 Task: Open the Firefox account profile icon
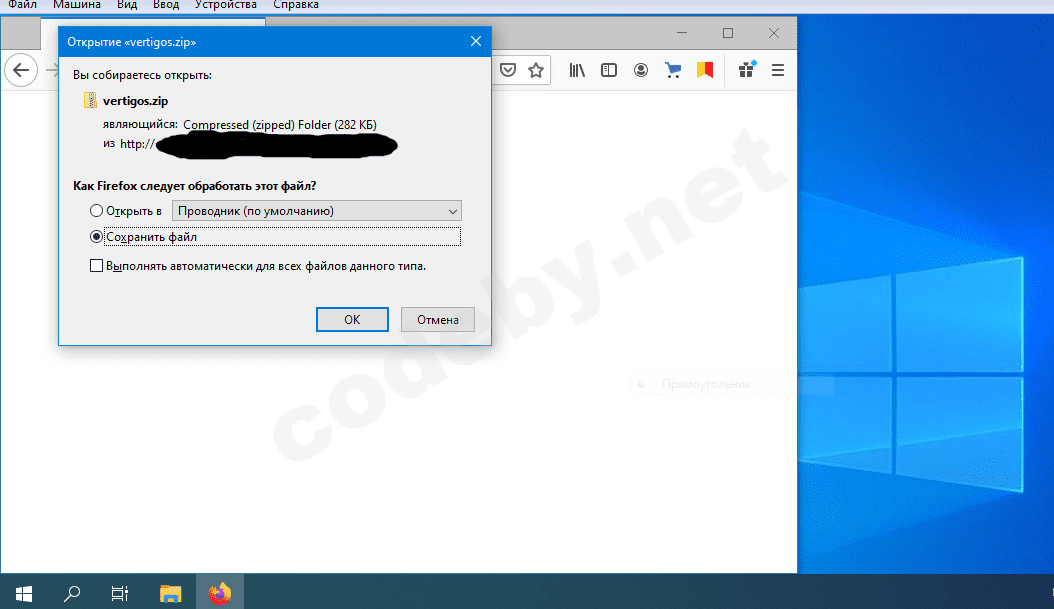pos(641,70)
